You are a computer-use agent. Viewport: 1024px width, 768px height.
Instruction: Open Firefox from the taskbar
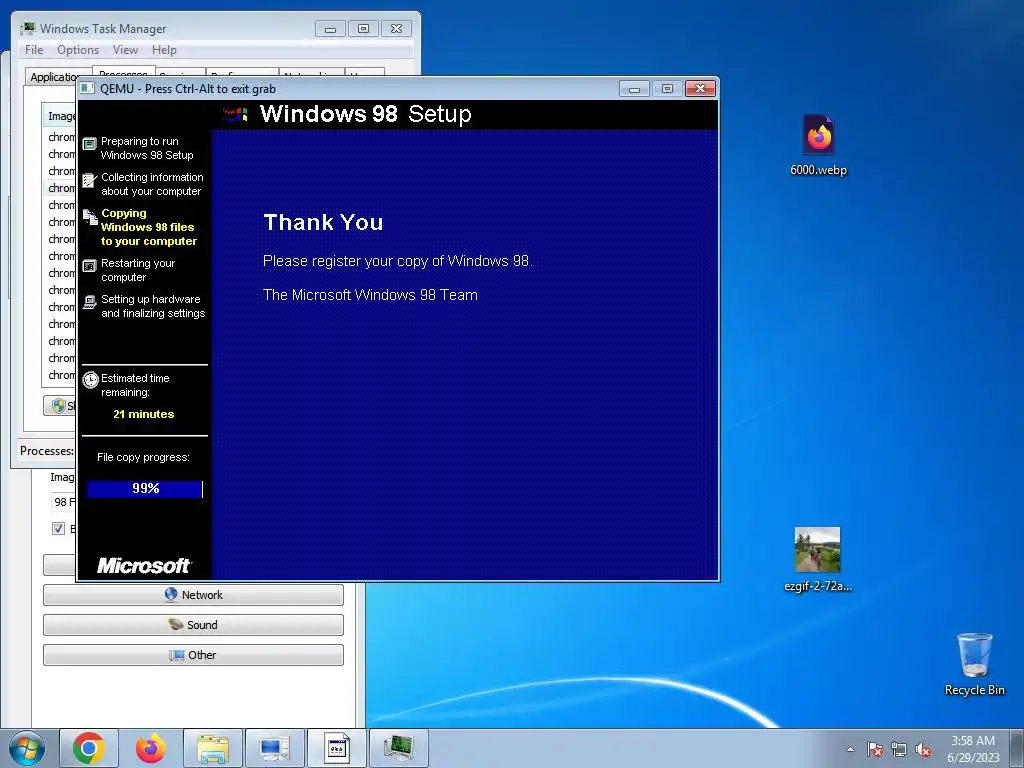151,748
